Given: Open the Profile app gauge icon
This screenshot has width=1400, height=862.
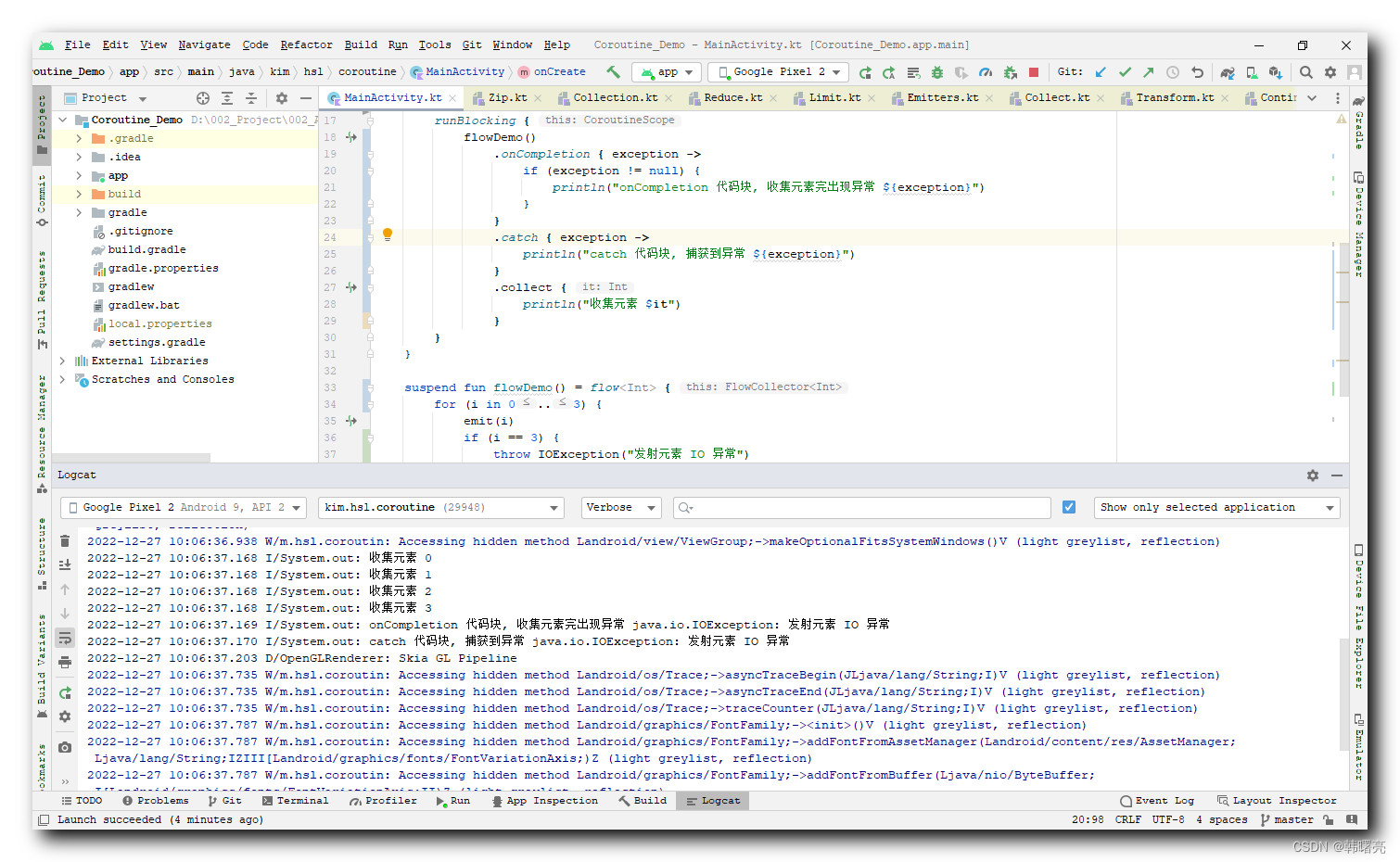Looking at the screenshot, I should point(986,72).
